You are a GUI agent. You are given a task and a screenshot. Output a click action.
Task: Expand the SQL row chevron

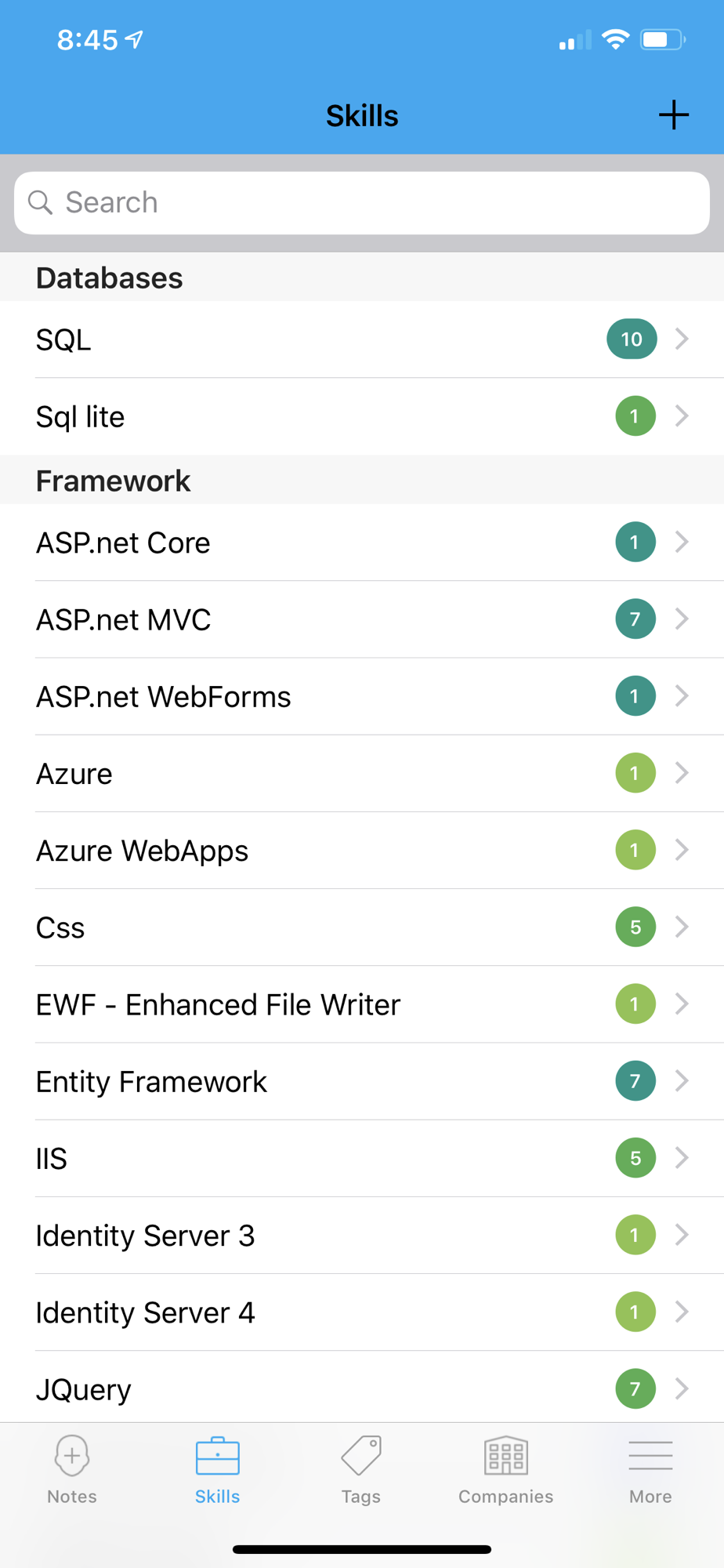coord(682,339)
